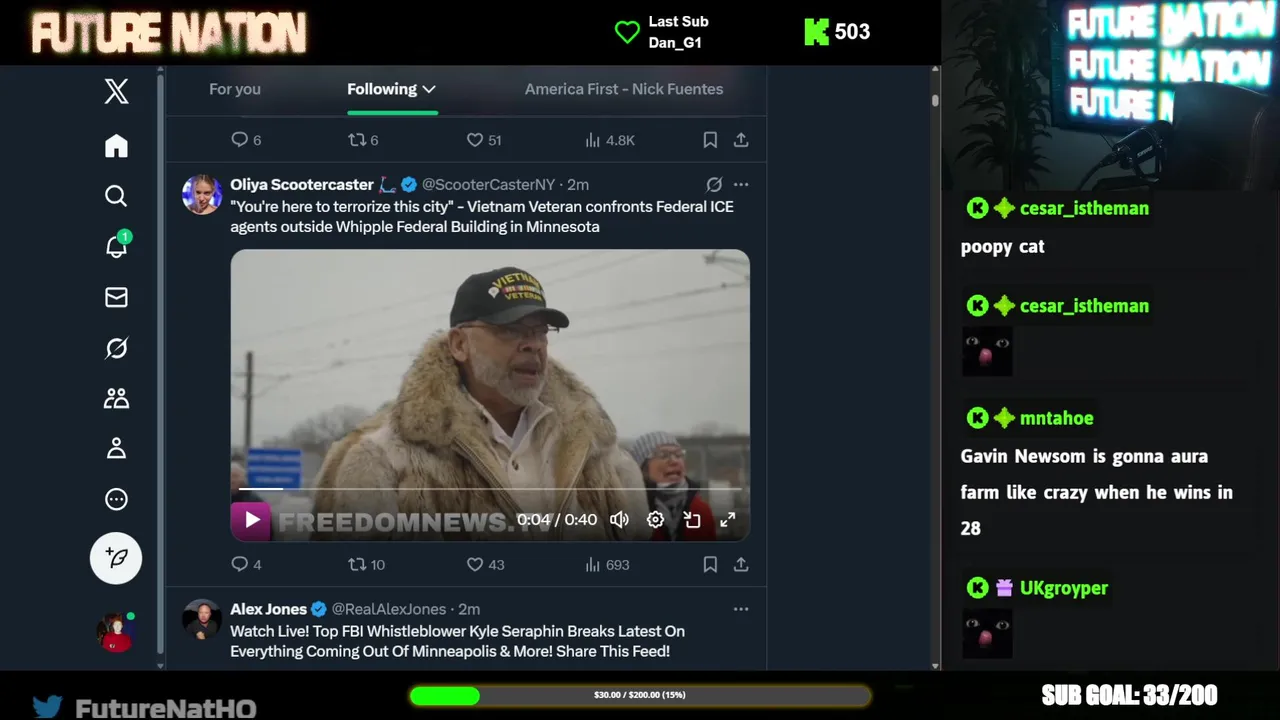
Task: Open more options on Alex Jones post
Action: click(x=741, y=609)
